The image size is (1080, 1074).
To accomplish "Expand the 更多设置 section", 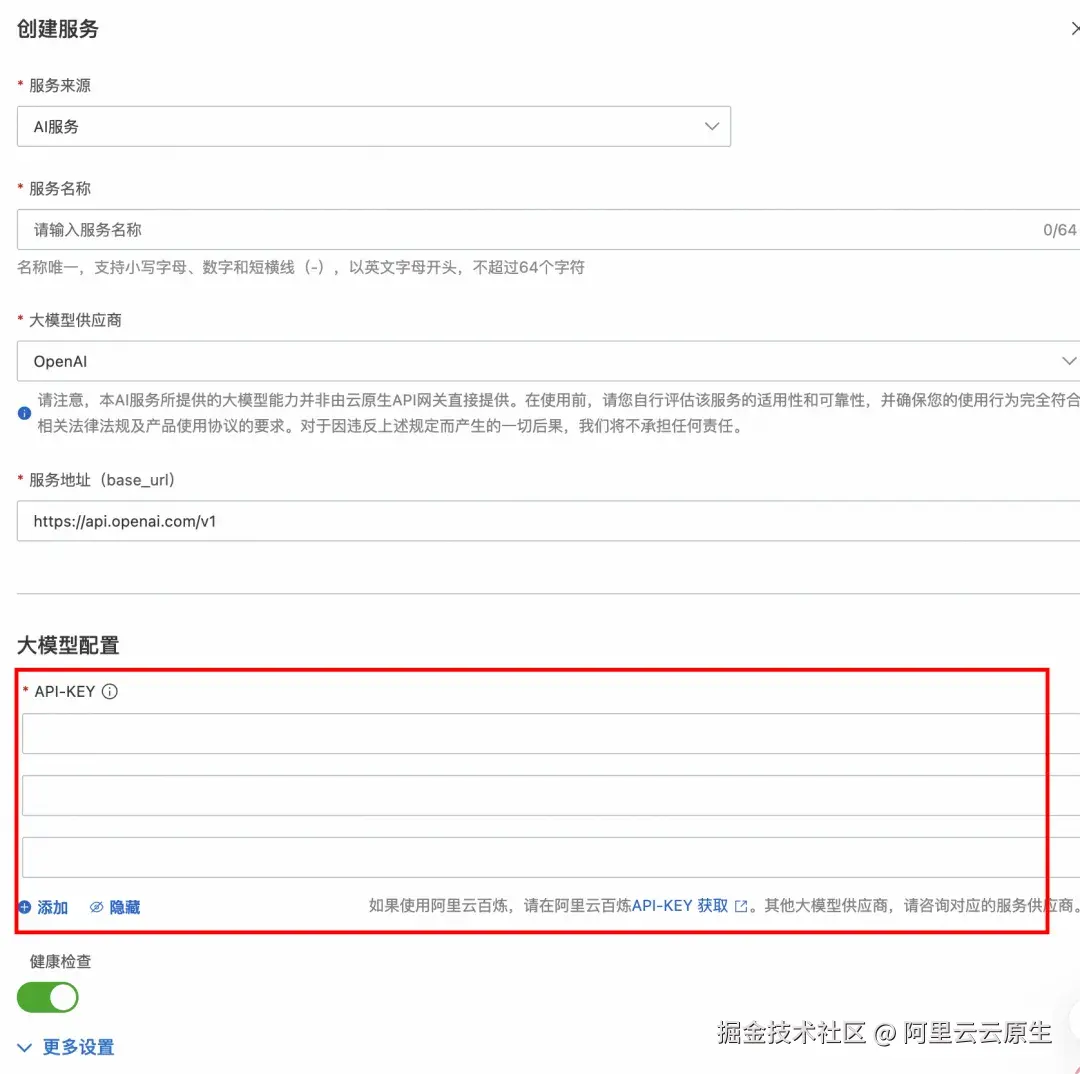I will (x=77, y=1047).
